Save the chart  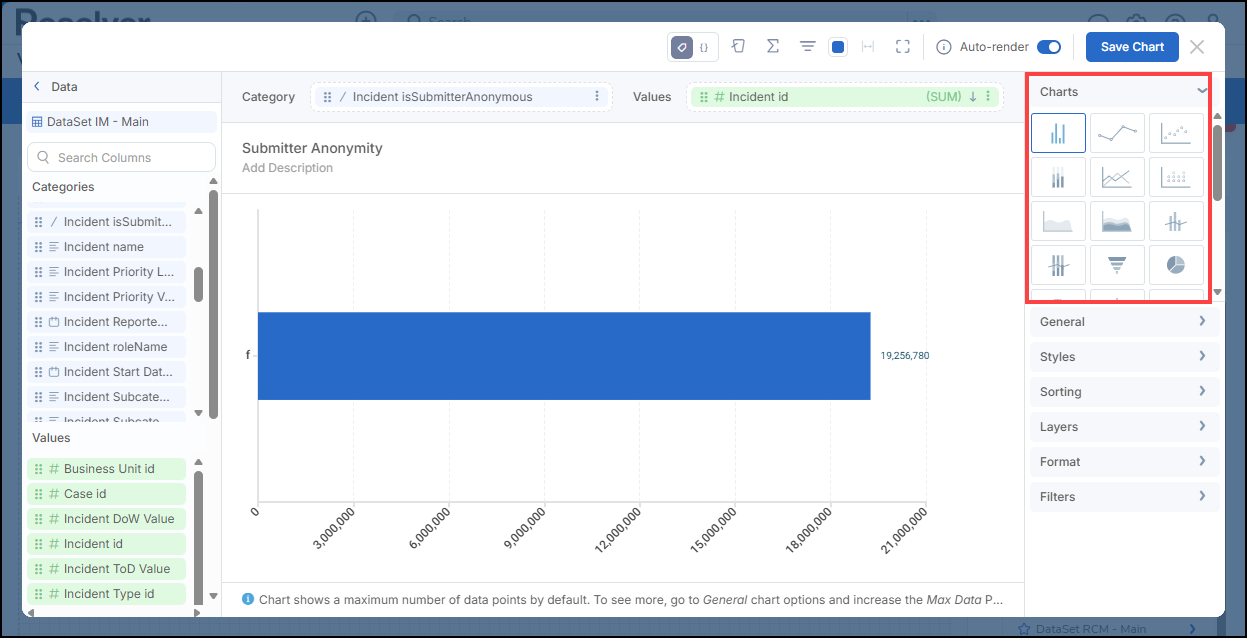pyautogui.click(x=1132, y=47)
